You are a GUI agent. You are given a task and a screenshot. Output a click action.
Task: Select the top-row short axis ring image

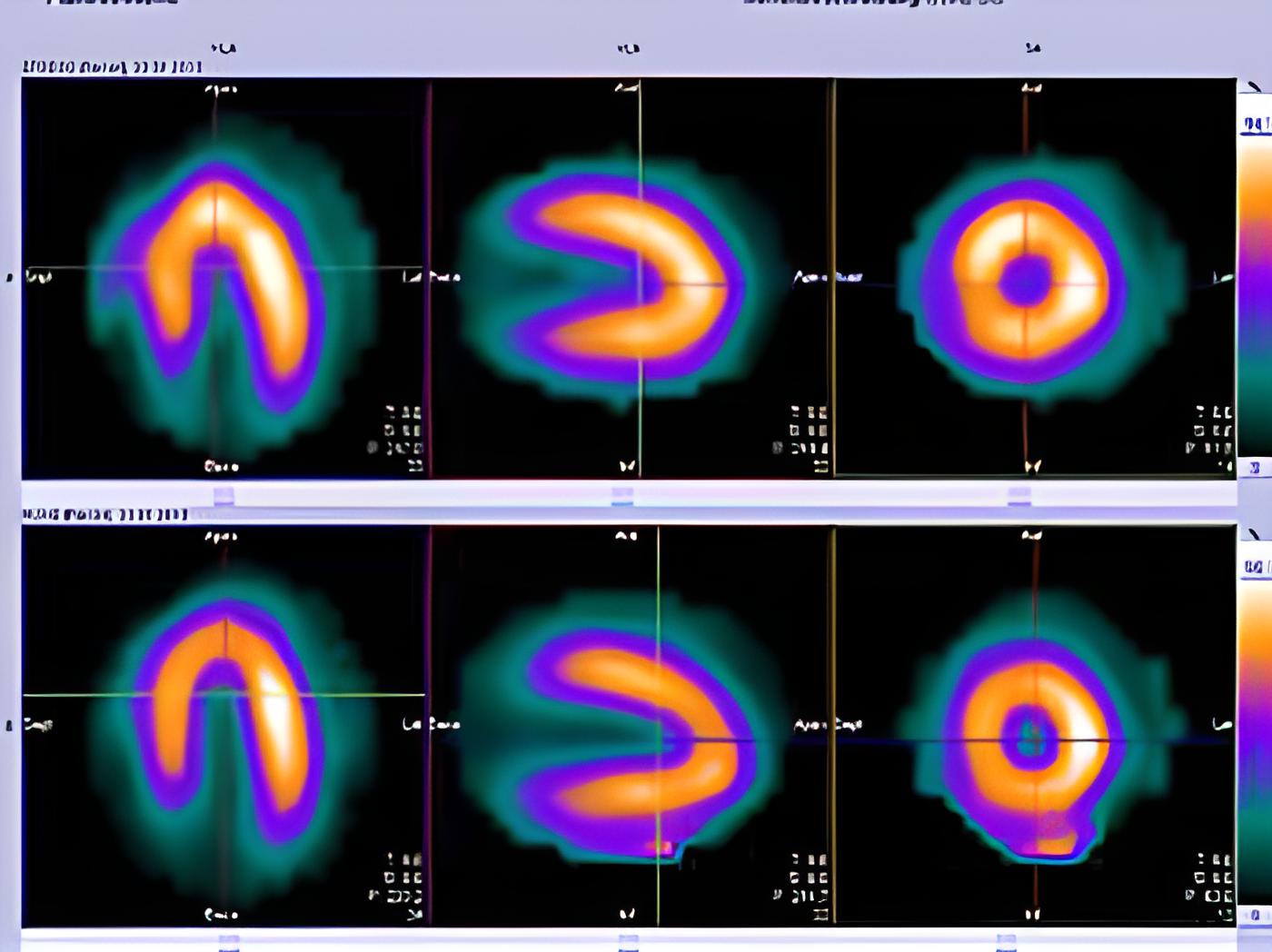1034,277
